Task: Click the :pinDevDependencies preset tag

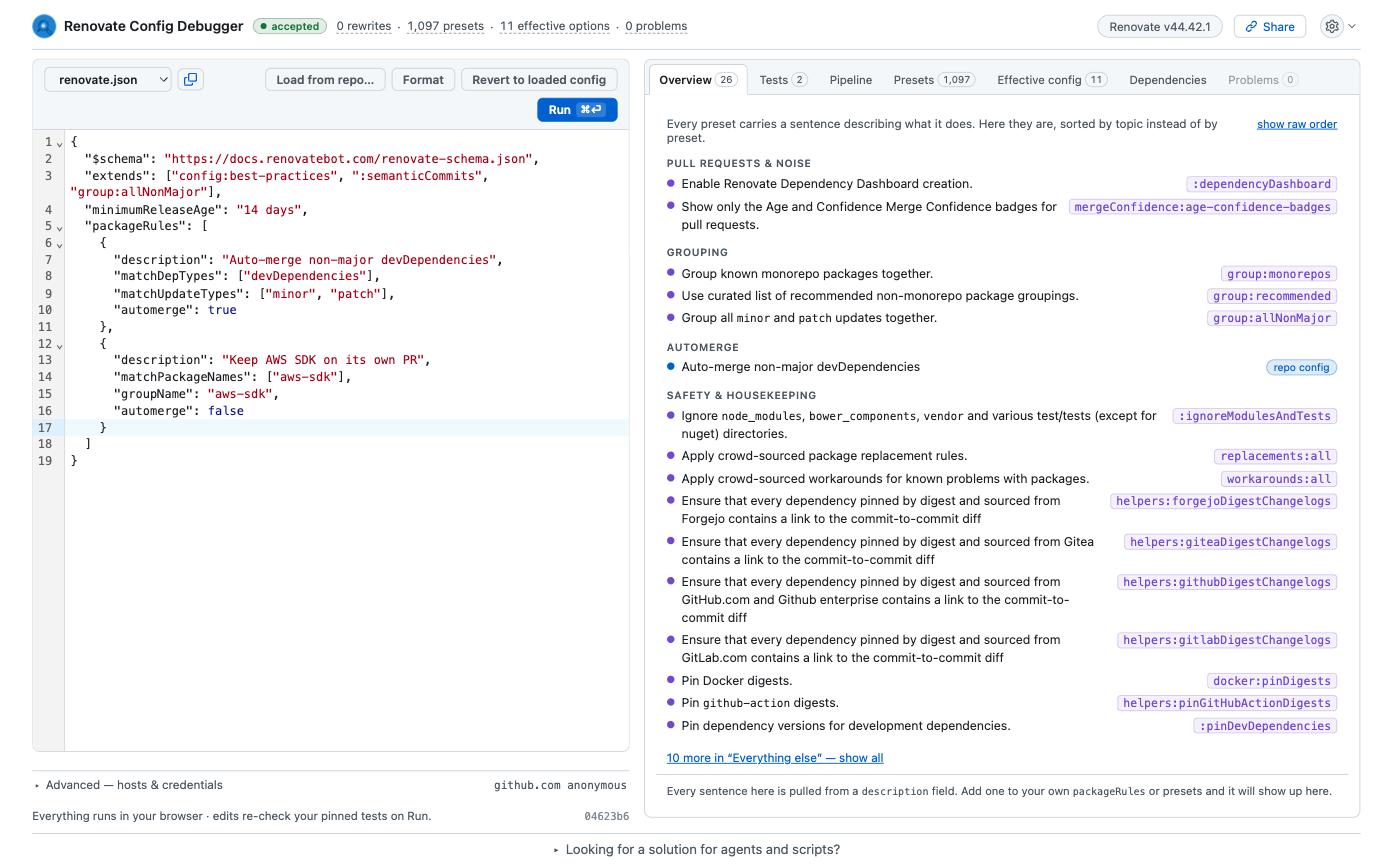Action: tap(1265, 726)
